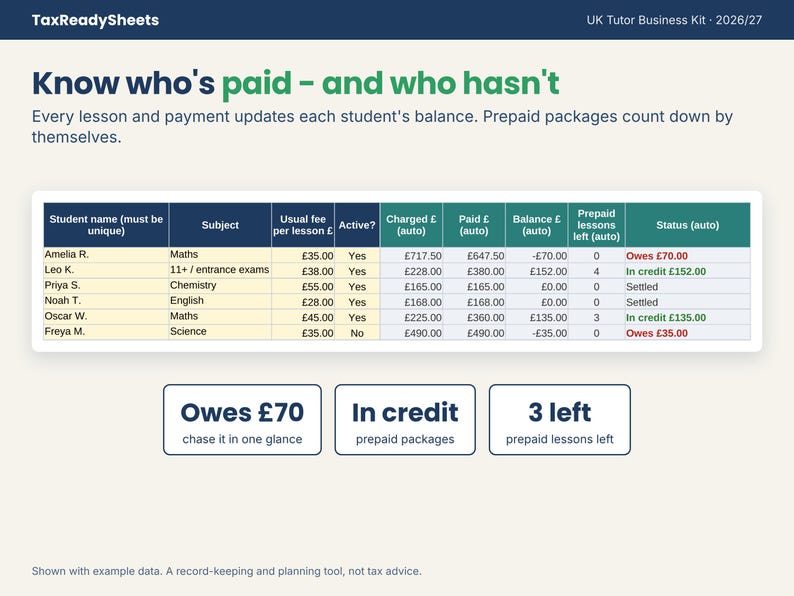Click the £28.00 fee cell
794x596 pixels.
pos(303,302)
